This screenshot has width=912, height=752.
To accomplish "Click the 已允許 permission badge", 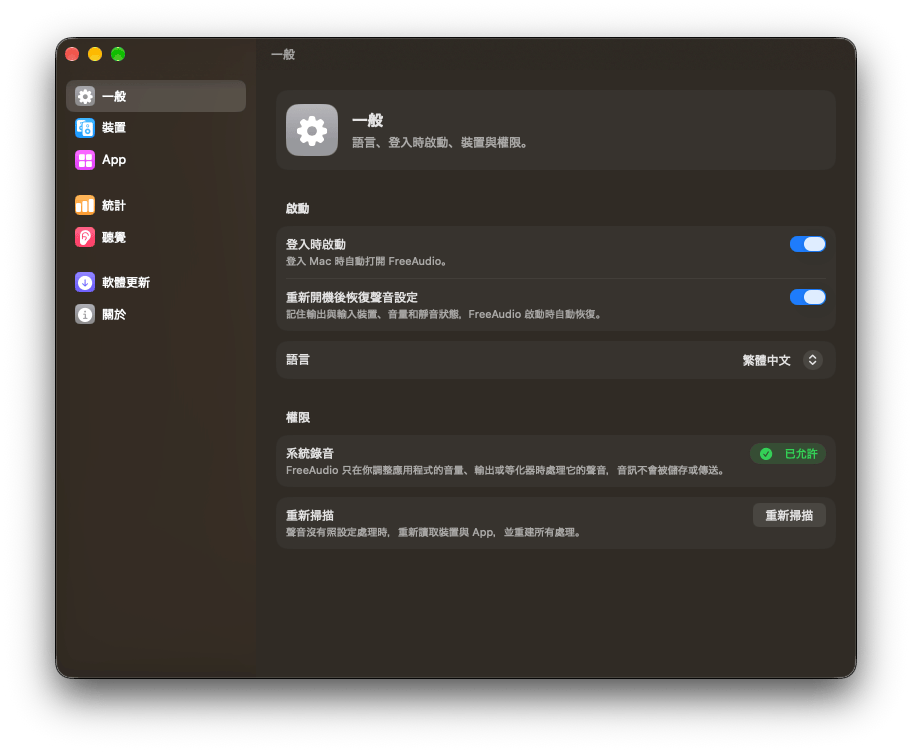I will click(788, 454).
